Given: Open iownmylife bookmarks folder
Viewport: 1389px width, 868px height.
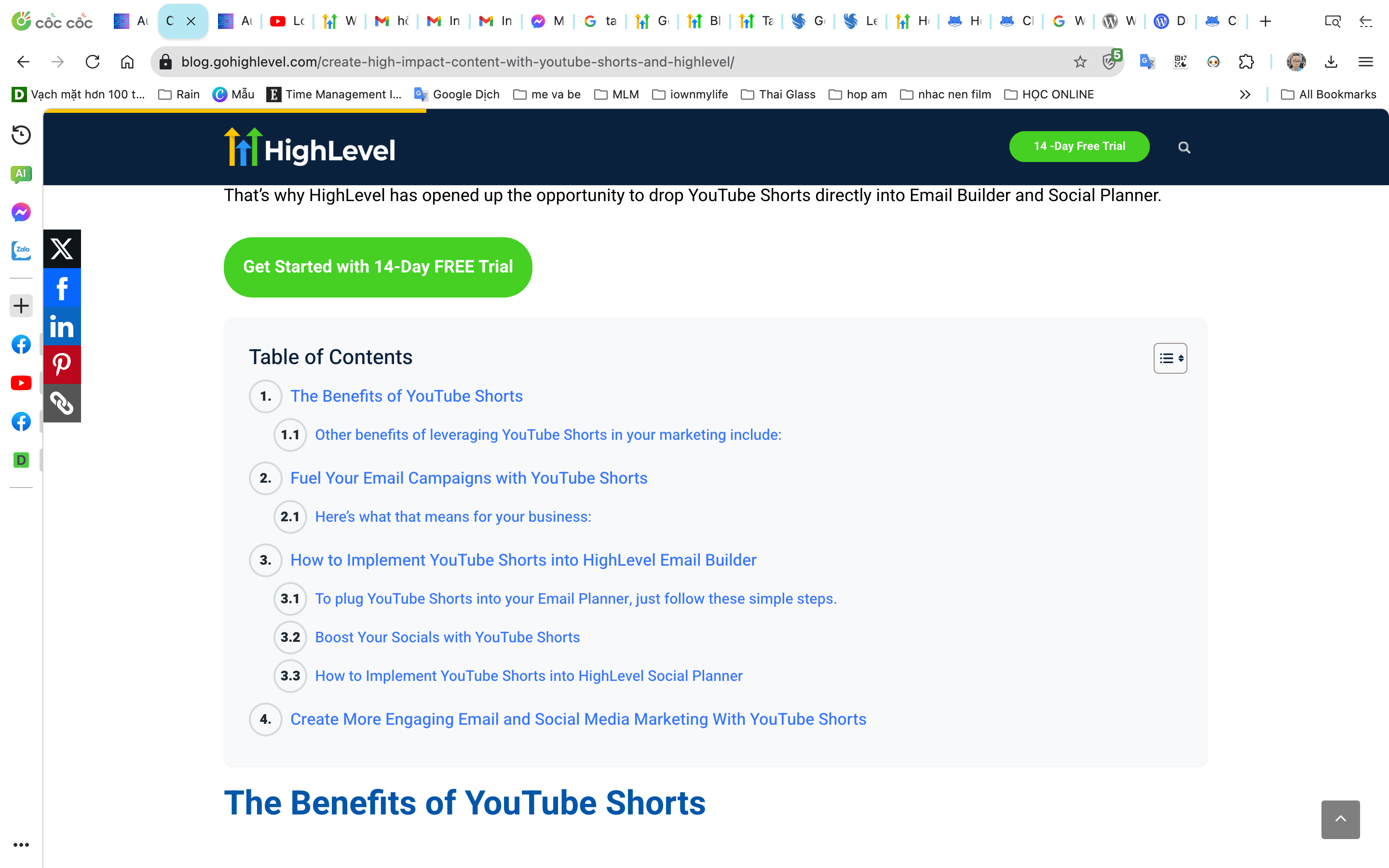Looking at the screenshot, I should point(690,94).
